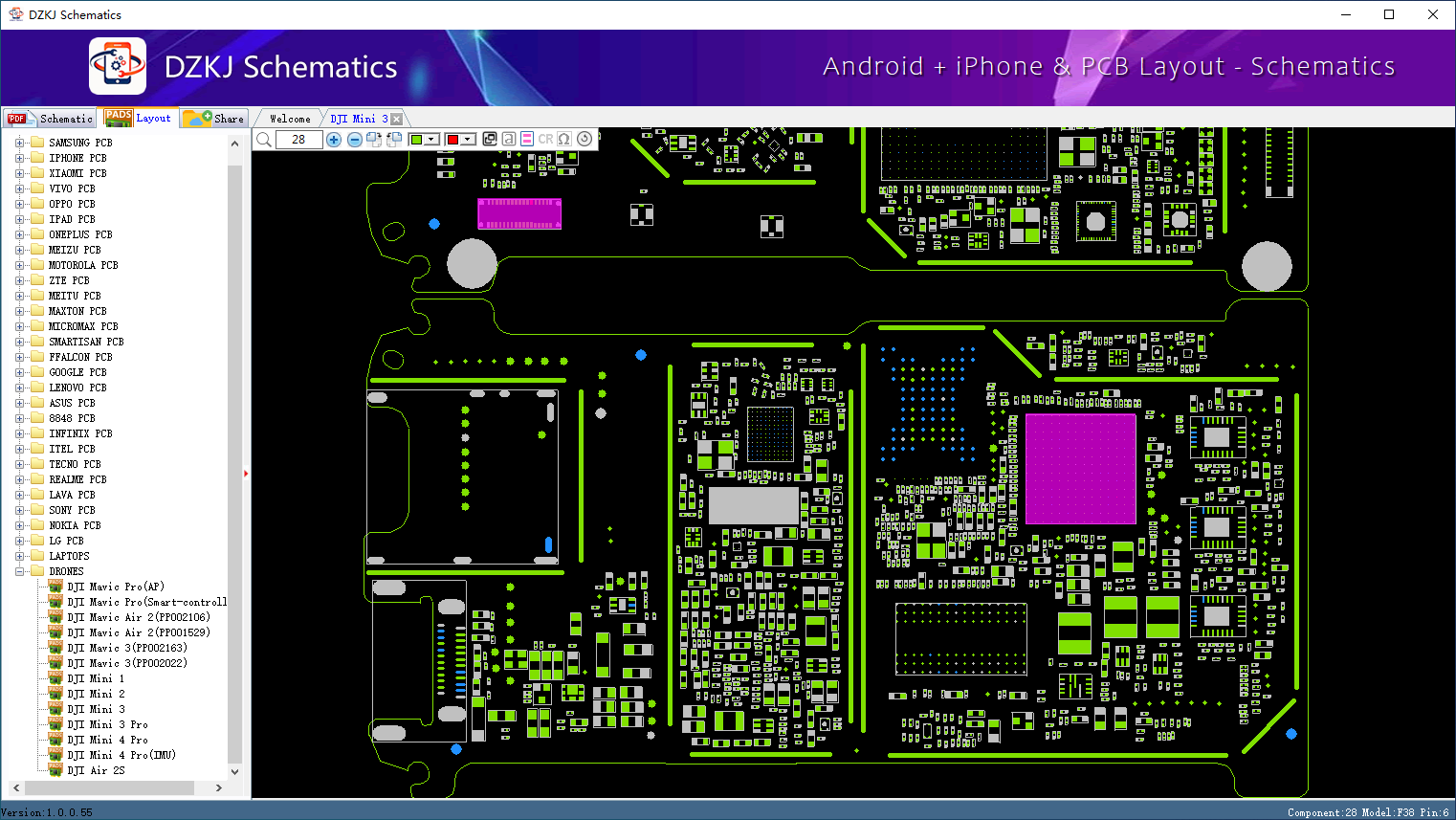Image resolution: width=1456 pixels, height=820 pixels.
Task: Switch to the Schematic tab
Action: [50, 119]
